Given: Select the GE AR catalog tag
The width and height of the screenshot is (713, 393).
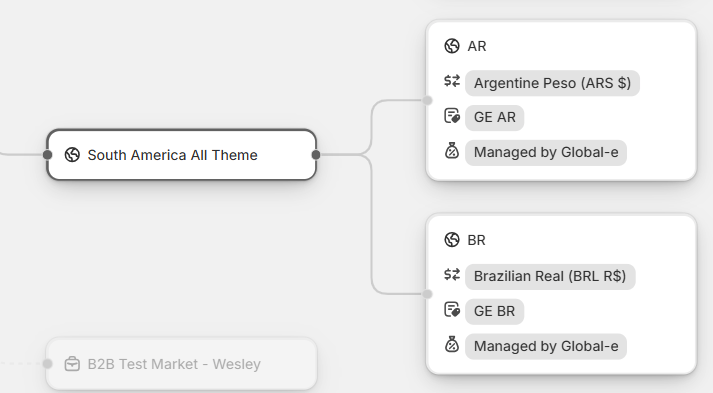Looking at the screenshot, I should (x=494, y=118).
